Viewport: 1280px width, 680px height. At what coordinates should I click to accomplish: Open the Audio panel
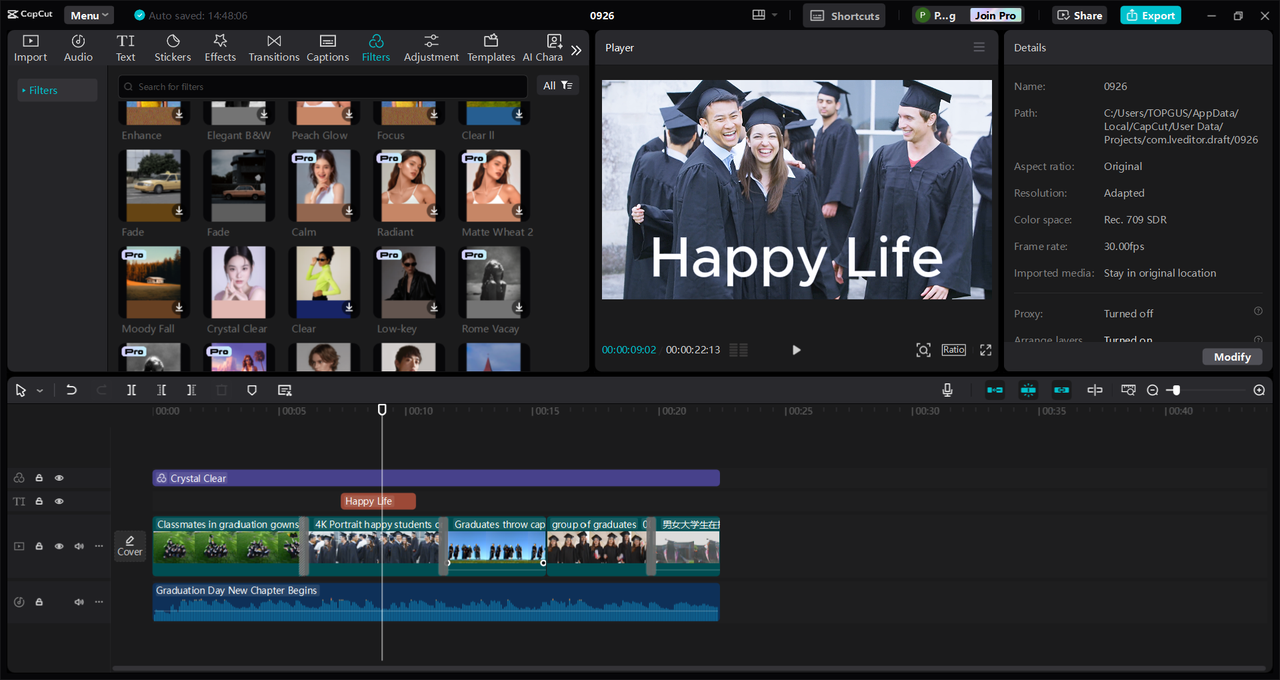coord(78,48)
